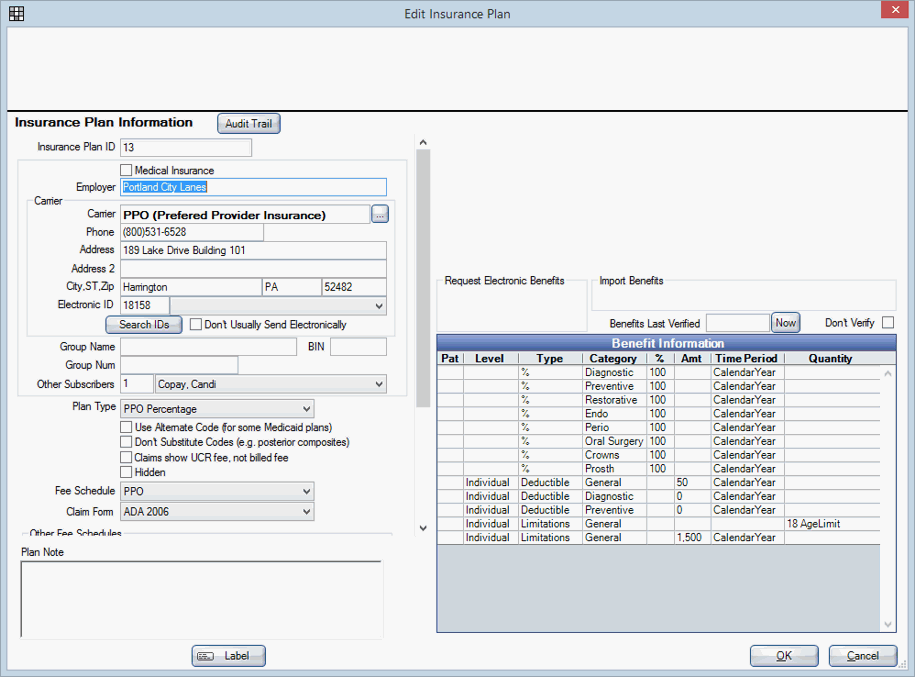Click benefit grid scroll up arrow

click(888, 373)
